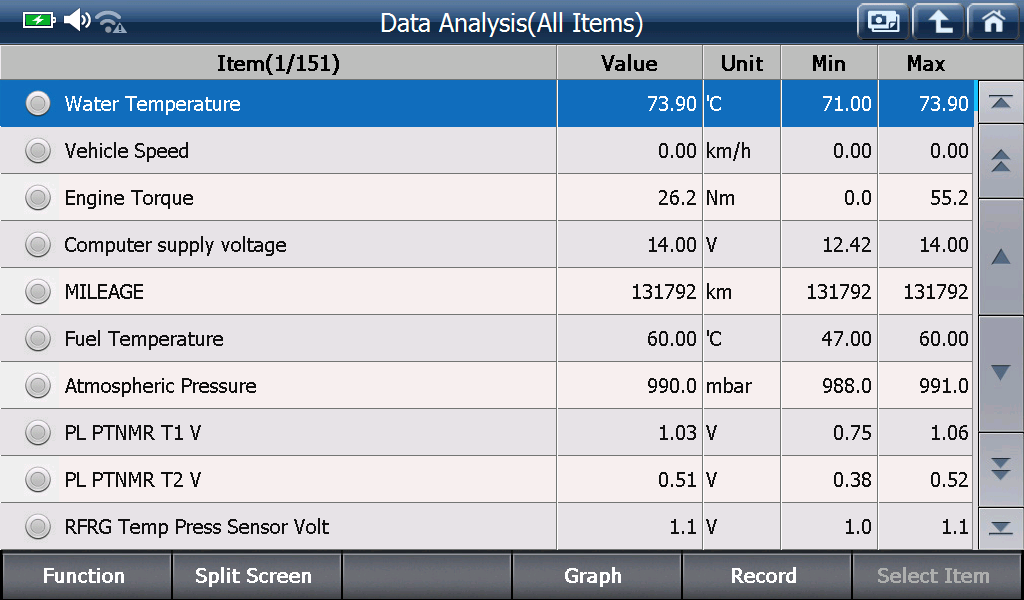
Task: Click the Unit column header
Action: tap(742, 63)
